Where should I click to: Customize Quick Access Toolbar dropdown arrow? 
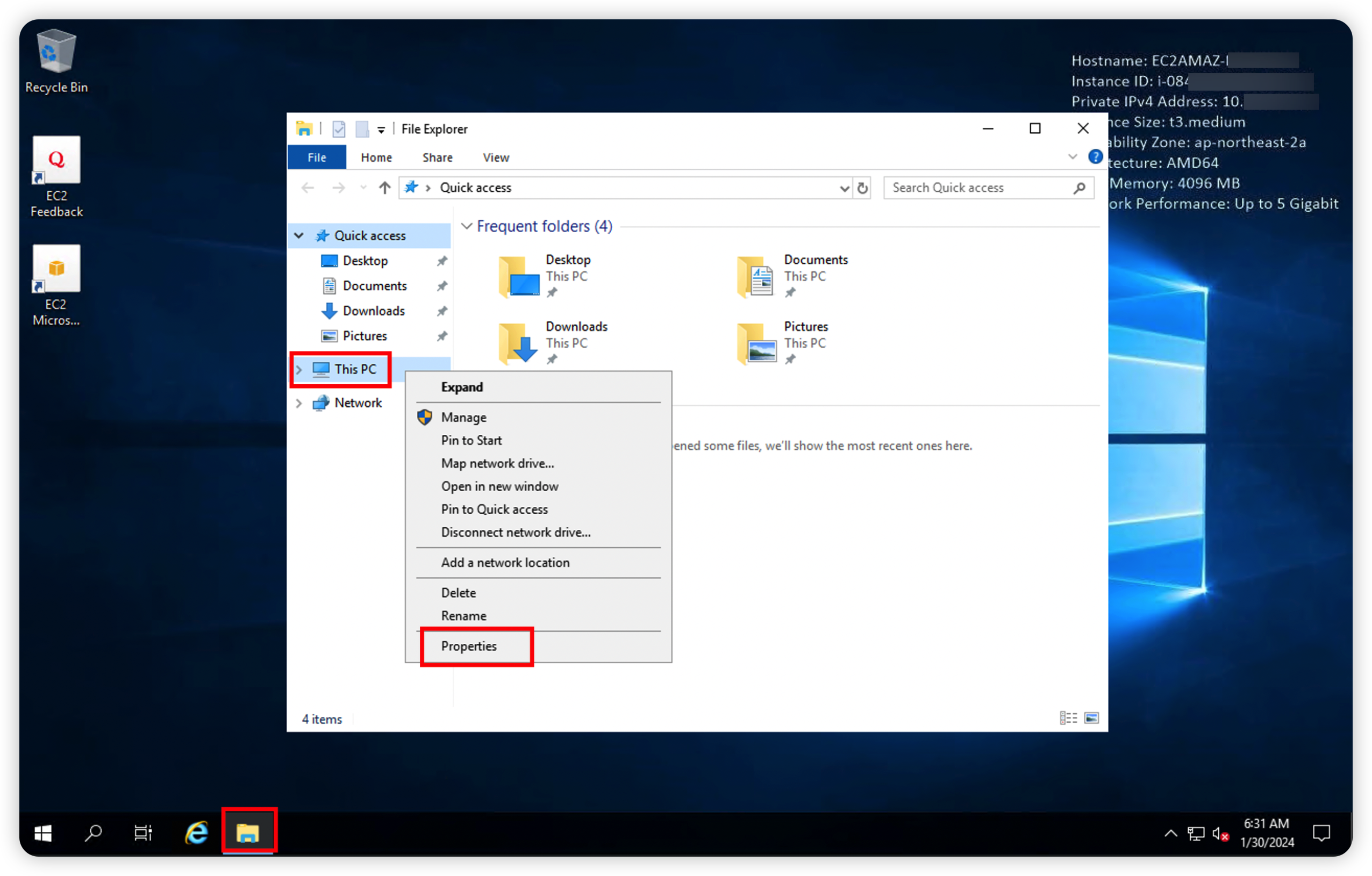coord(381,130)
